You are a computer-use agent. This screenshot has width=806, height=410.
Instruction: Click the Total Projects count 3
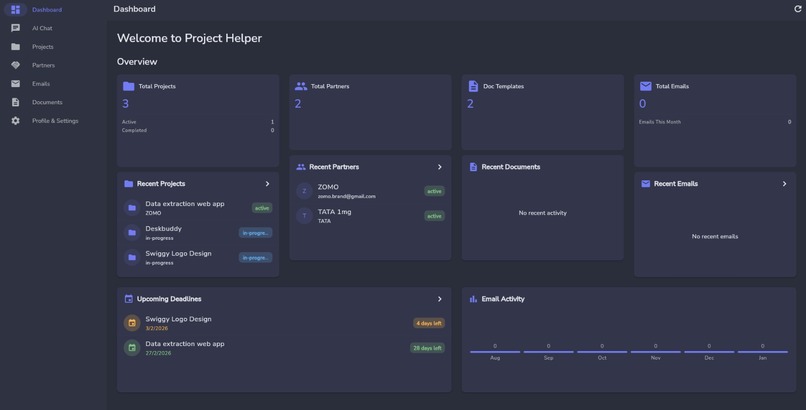(125, 104)
